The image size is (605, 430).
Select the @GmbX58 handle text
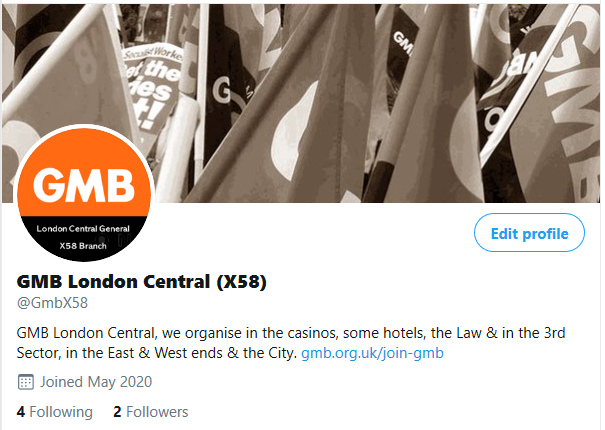(52, 303)
